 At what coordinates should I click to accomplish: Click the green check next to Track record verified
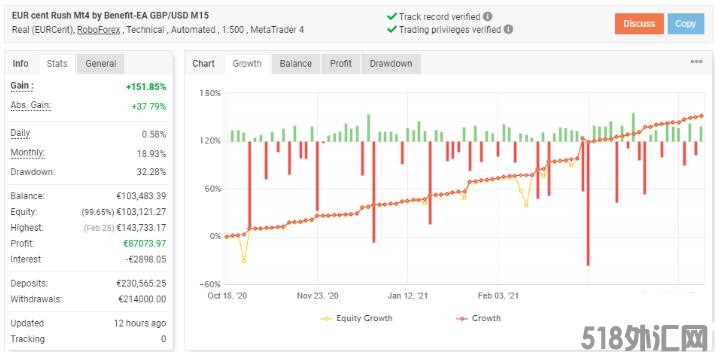391,16
